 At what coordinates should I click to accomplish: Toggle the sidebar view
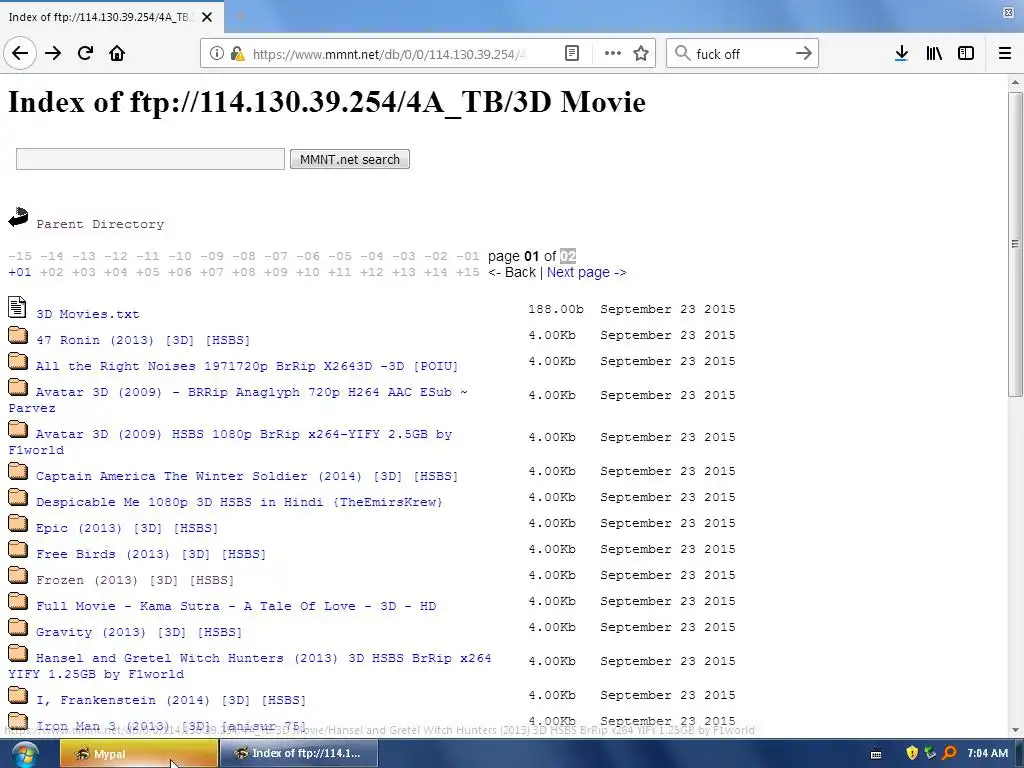pos(966,54)
